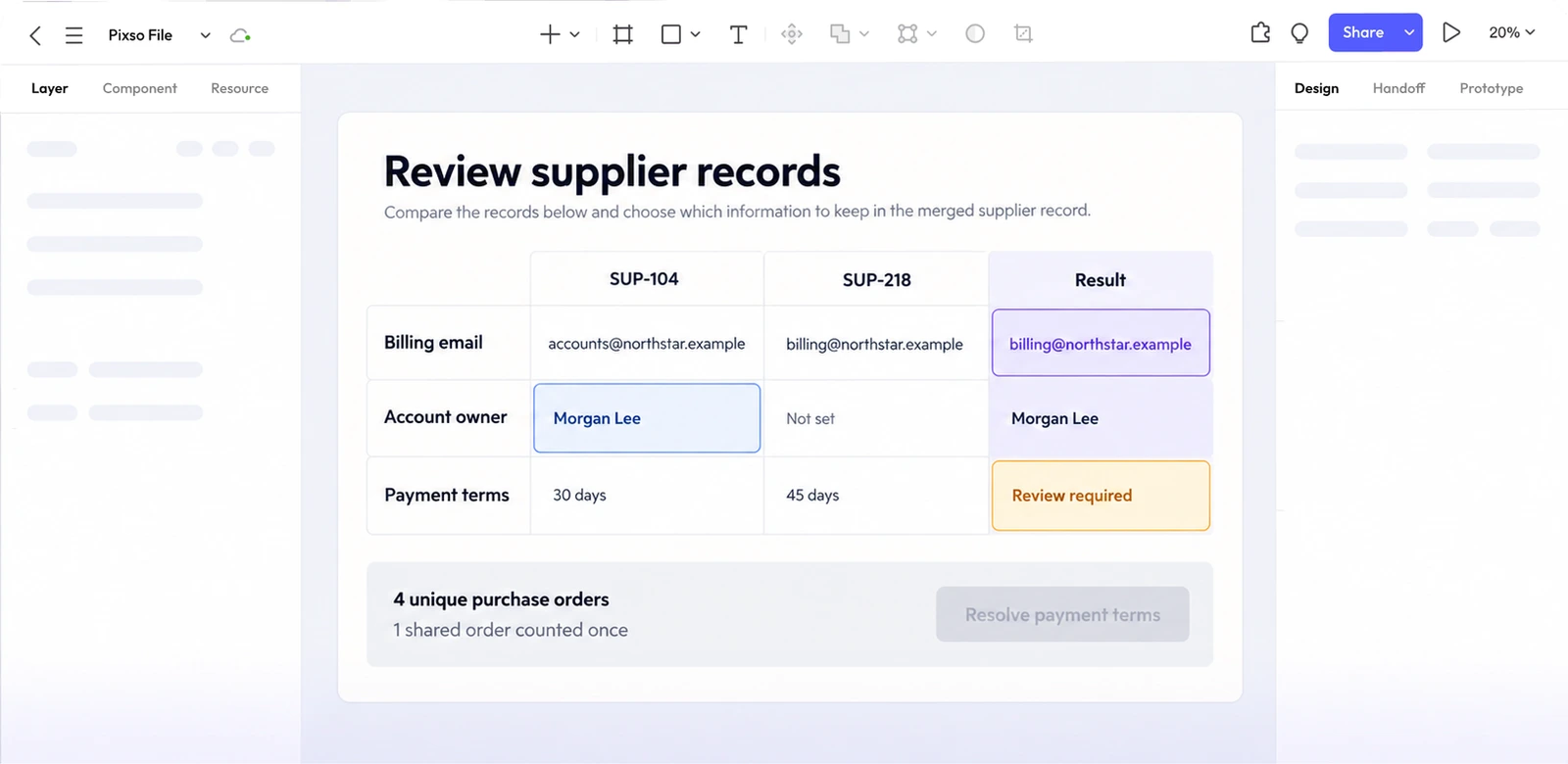Open the Prototype tab
The width and height of the screenshot is (1568, 764).
tap(1492, 88)
